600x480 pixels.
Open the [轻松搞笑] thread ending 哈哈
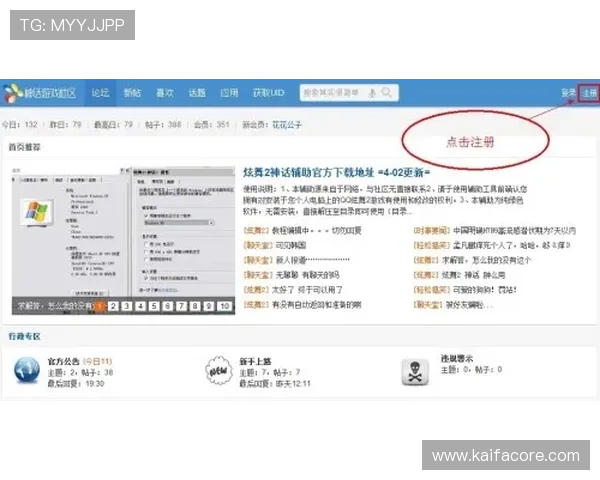coord(512,245)
